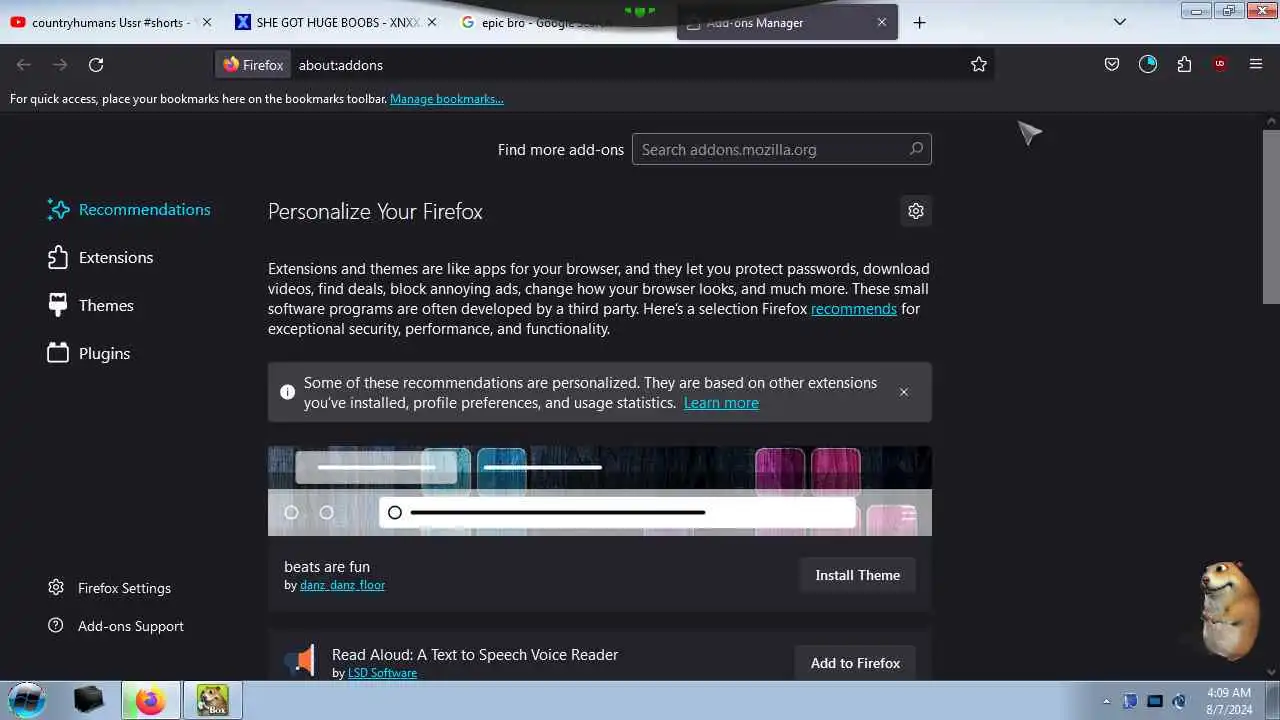Click the Recommendations sparkle icon
Viewport: 1280px width, 720px height.
point(58,209)
